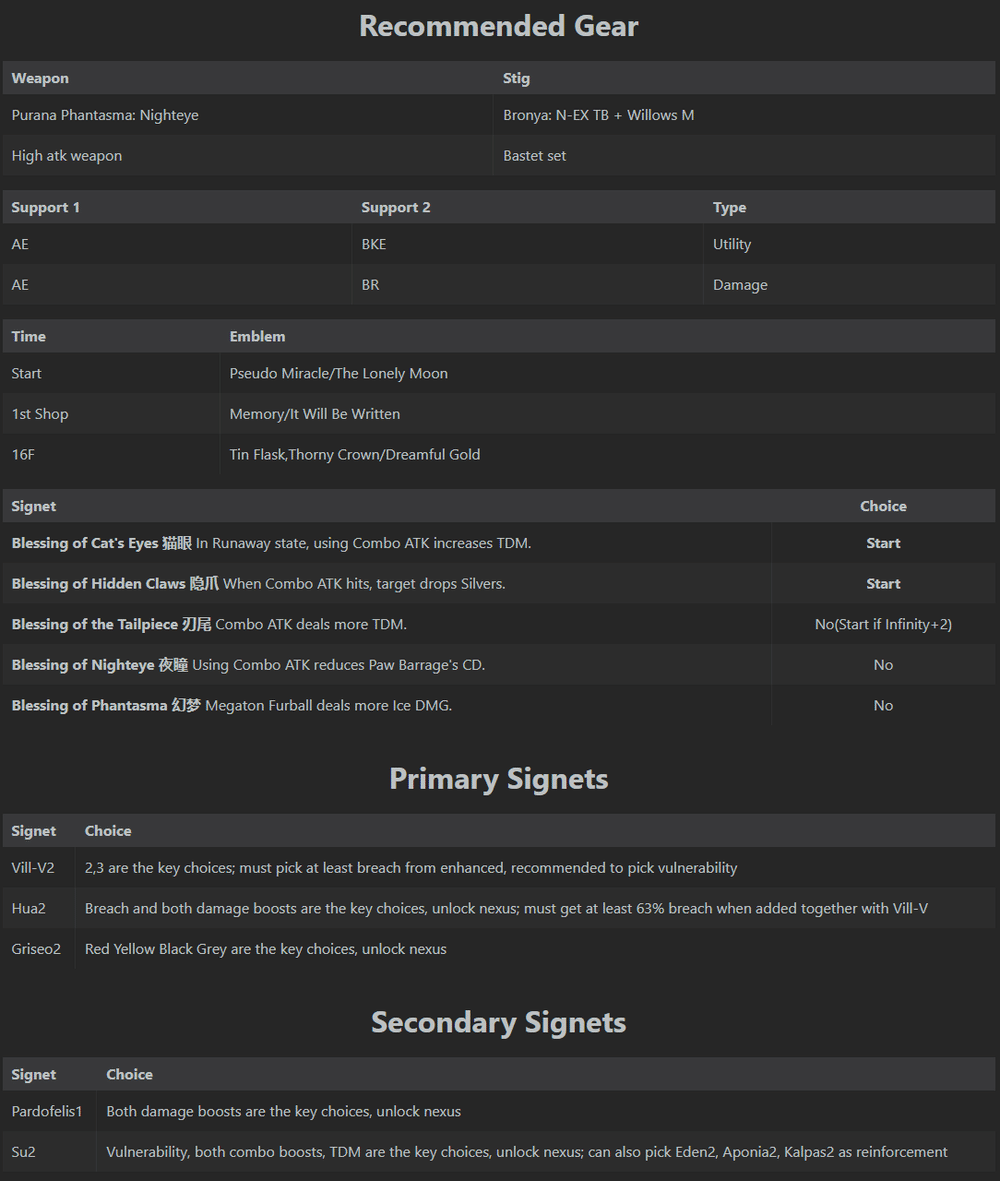Viewport: 1000px width, 1181px height.
Task: Click the Primary Signets heading
Action: 498,779
